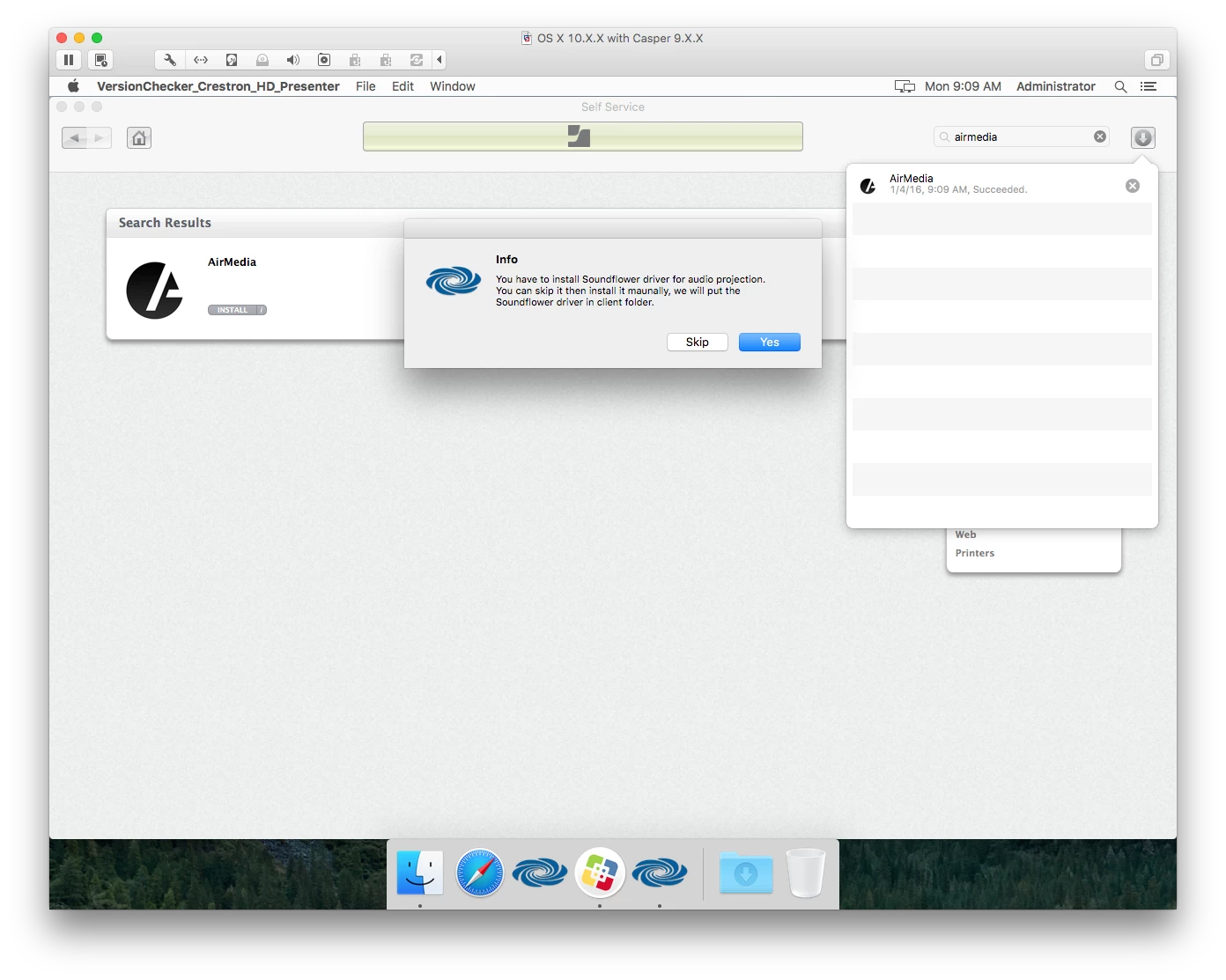The width and height of the screenshot is (1226, 980).
Task: Clear the airmedia search text
Action: [1100, 136]
